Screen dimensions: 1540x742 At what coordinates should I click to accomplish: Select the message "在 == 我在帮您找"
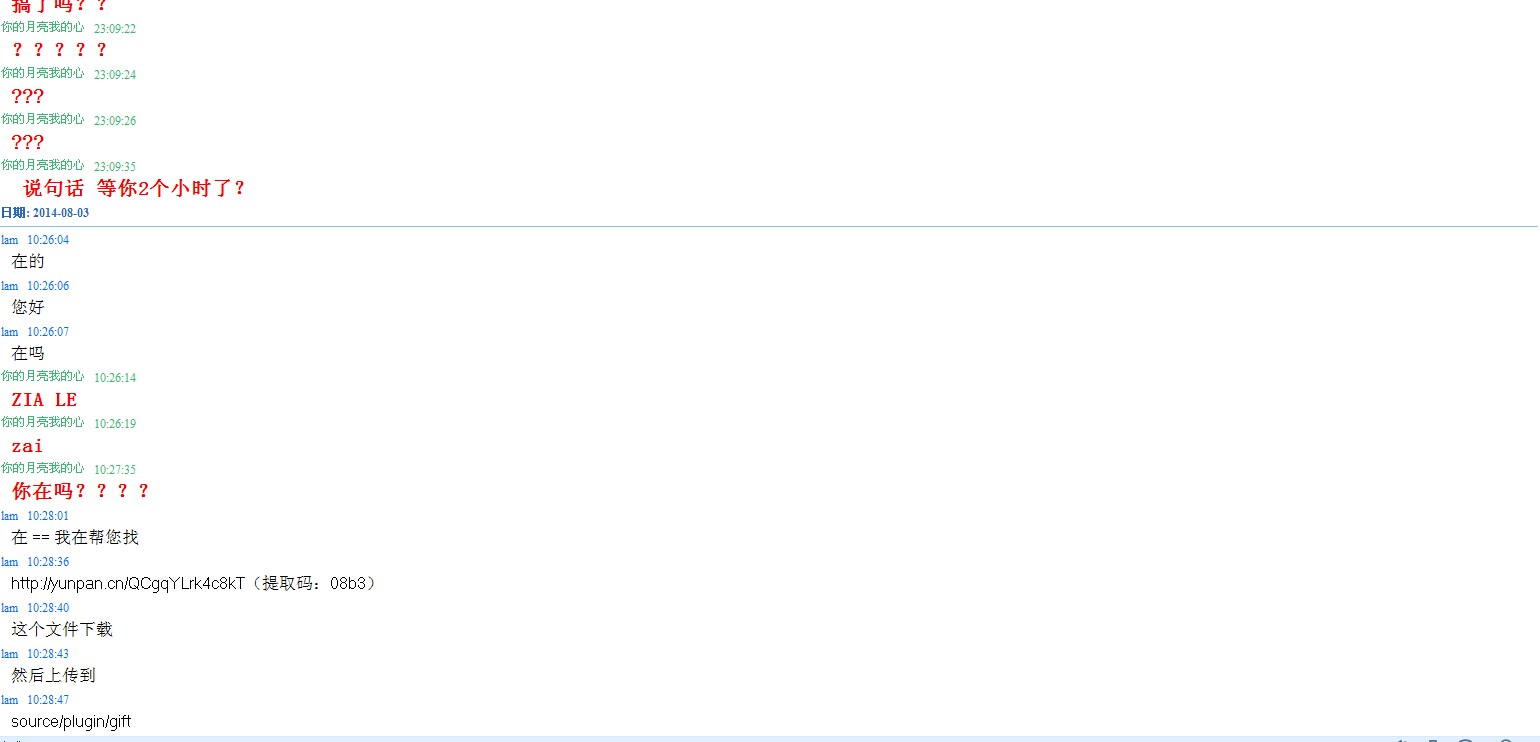(75, 537)
